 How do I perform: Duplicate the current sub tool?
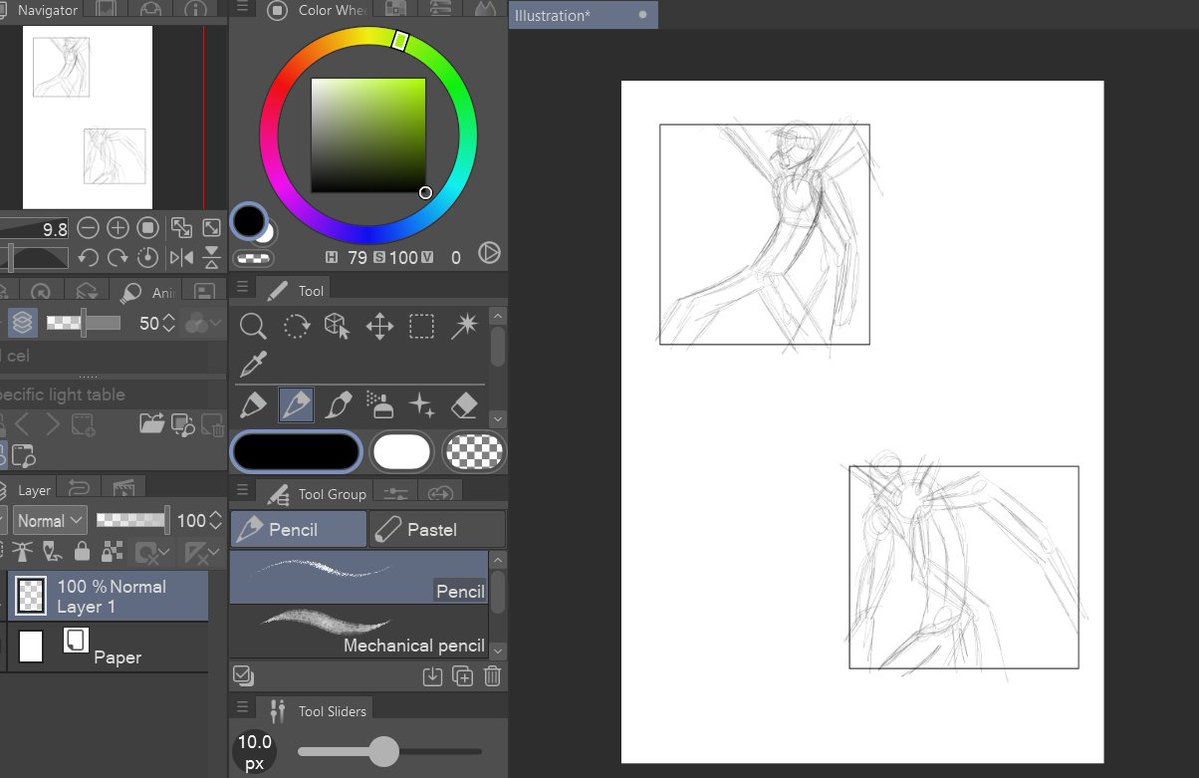[x=463, y=676]
